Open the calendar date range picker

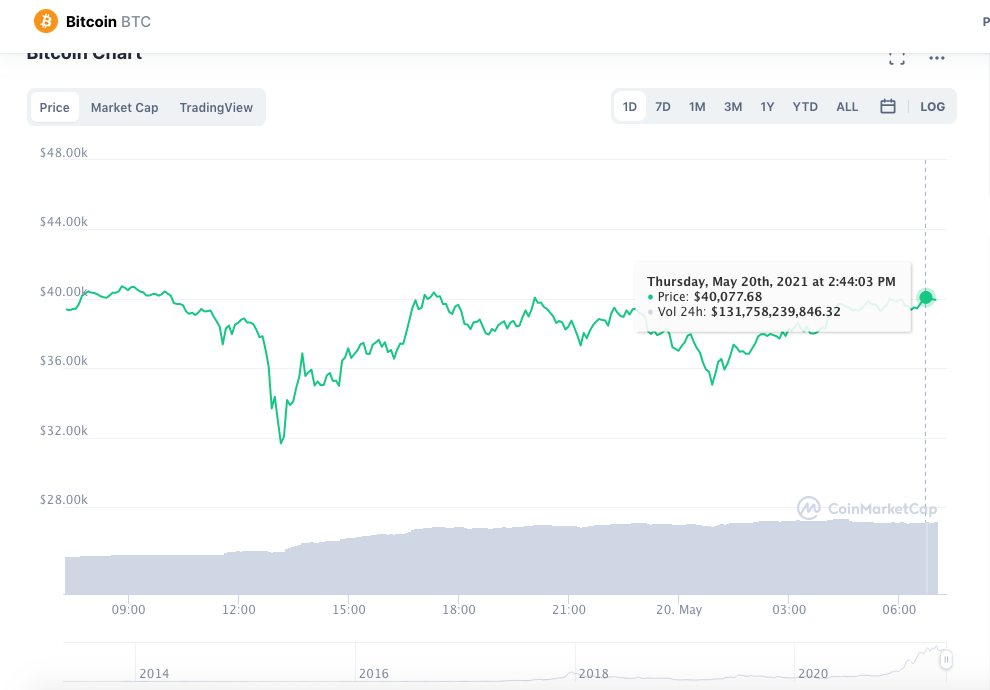(888, 106)
